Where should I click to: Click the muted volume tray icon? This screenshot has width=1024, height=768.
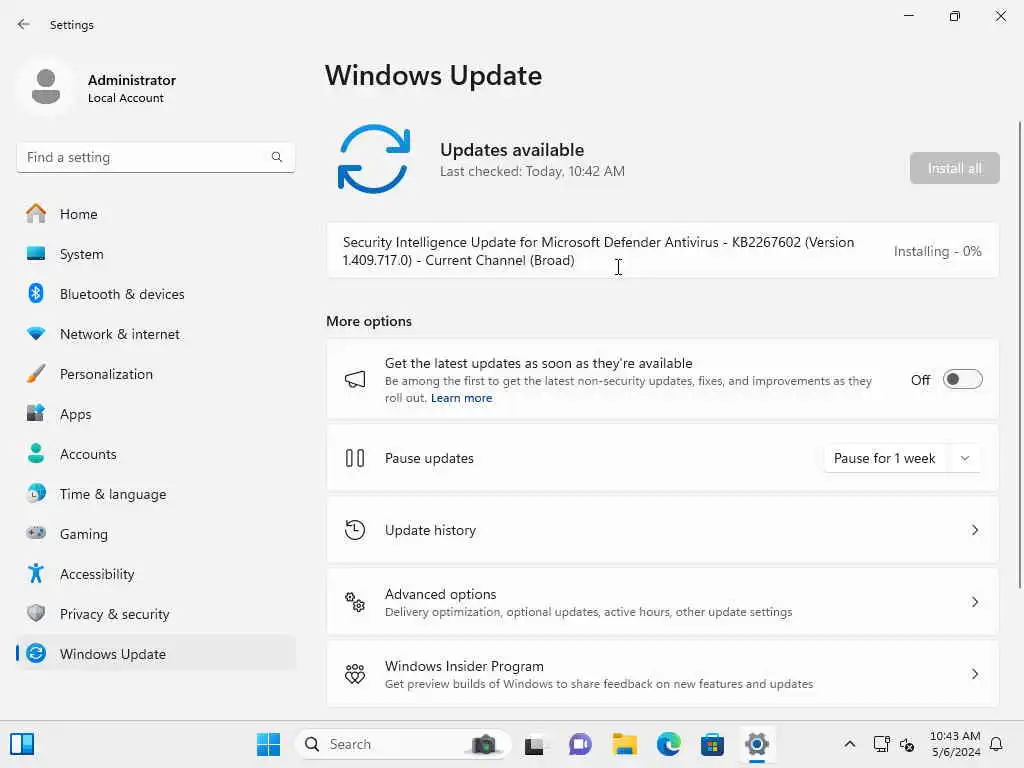pos(907,744)
